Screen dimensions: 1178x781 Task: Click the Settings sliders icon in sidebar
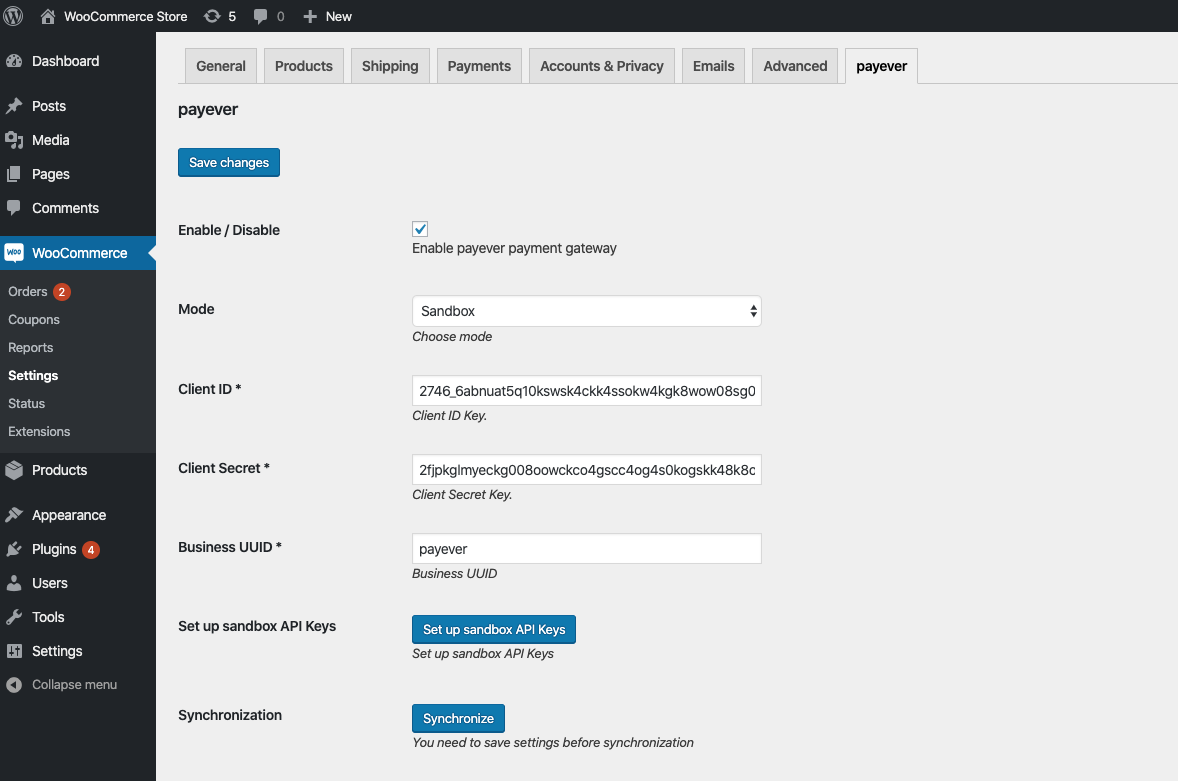click(14, 651)
